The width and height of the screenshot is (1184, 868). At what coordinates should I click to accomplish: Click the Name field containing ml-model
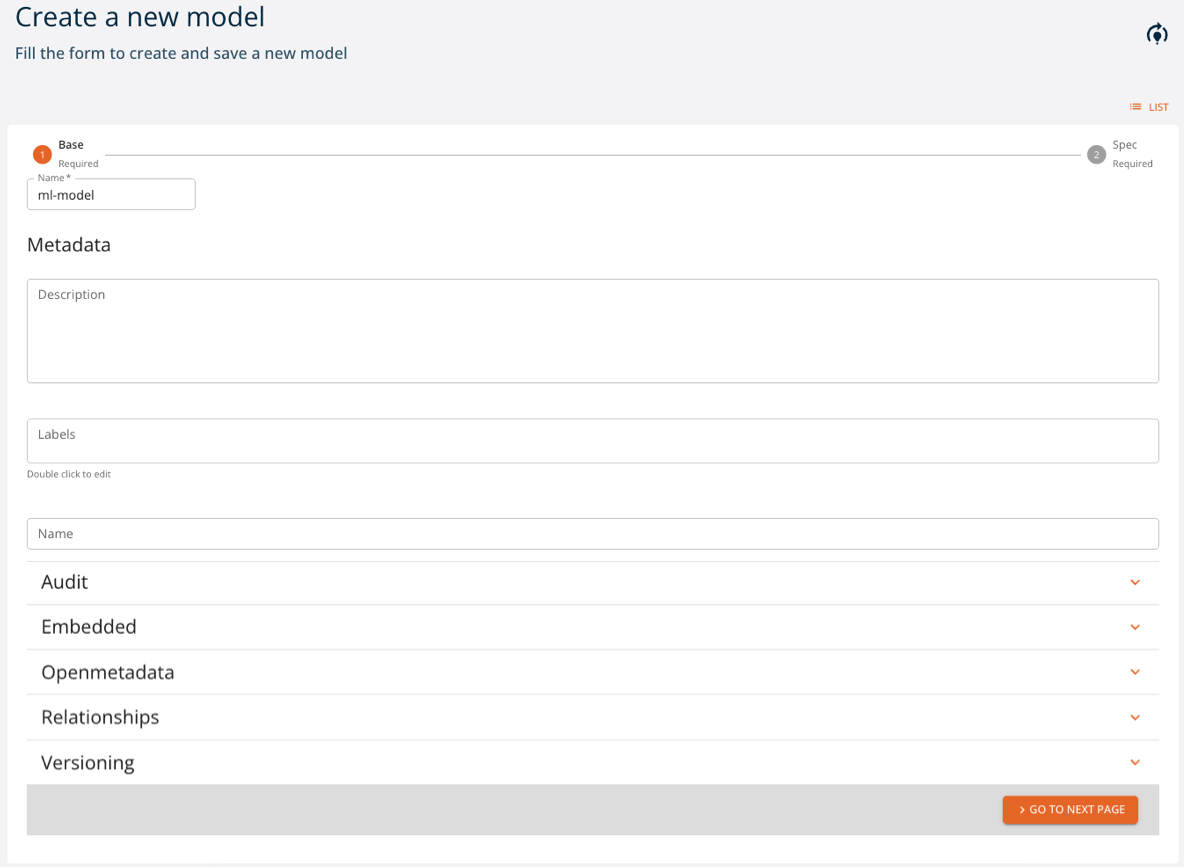pyautogui.click(x=110, y=194)
